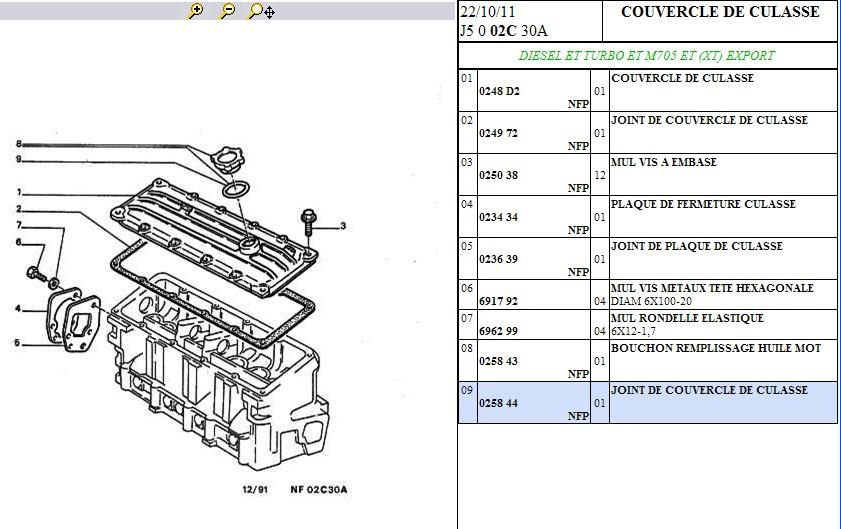
Task: Click the magnifier pan/fit icon
Action: coord(261,11)
